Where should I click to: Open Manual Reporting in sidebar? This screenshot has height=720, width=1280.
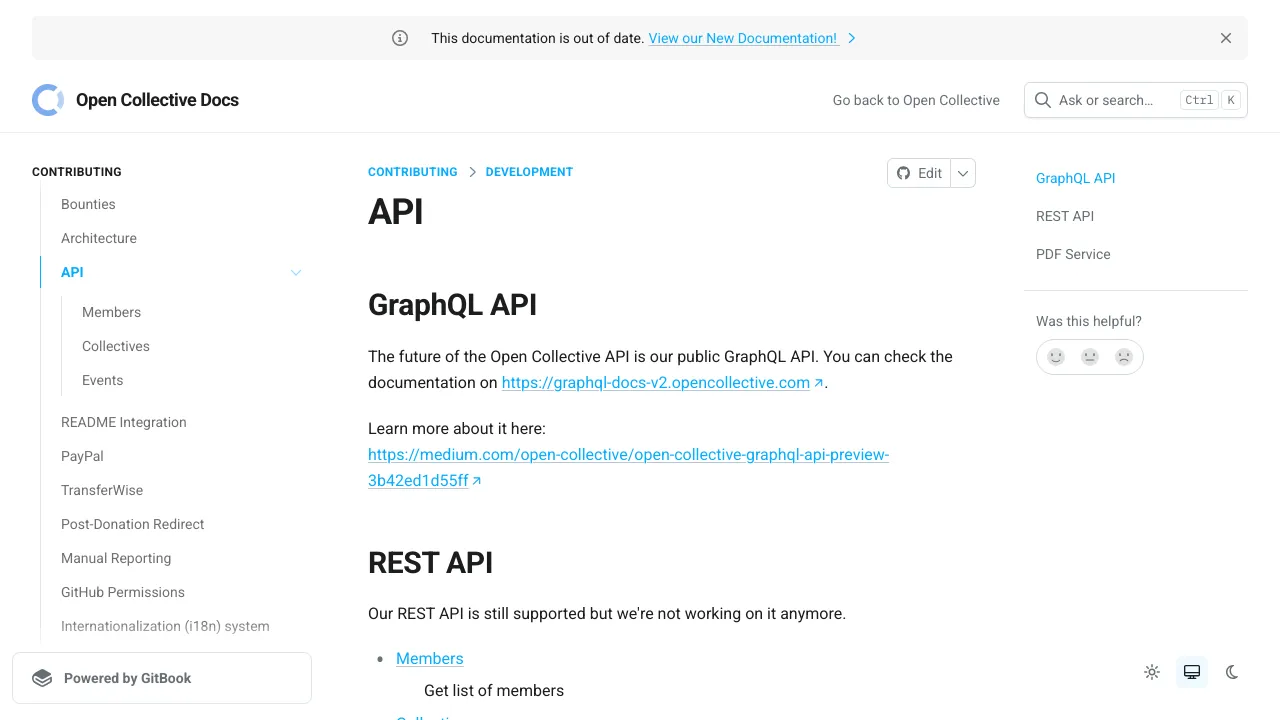tap(116, 558)
